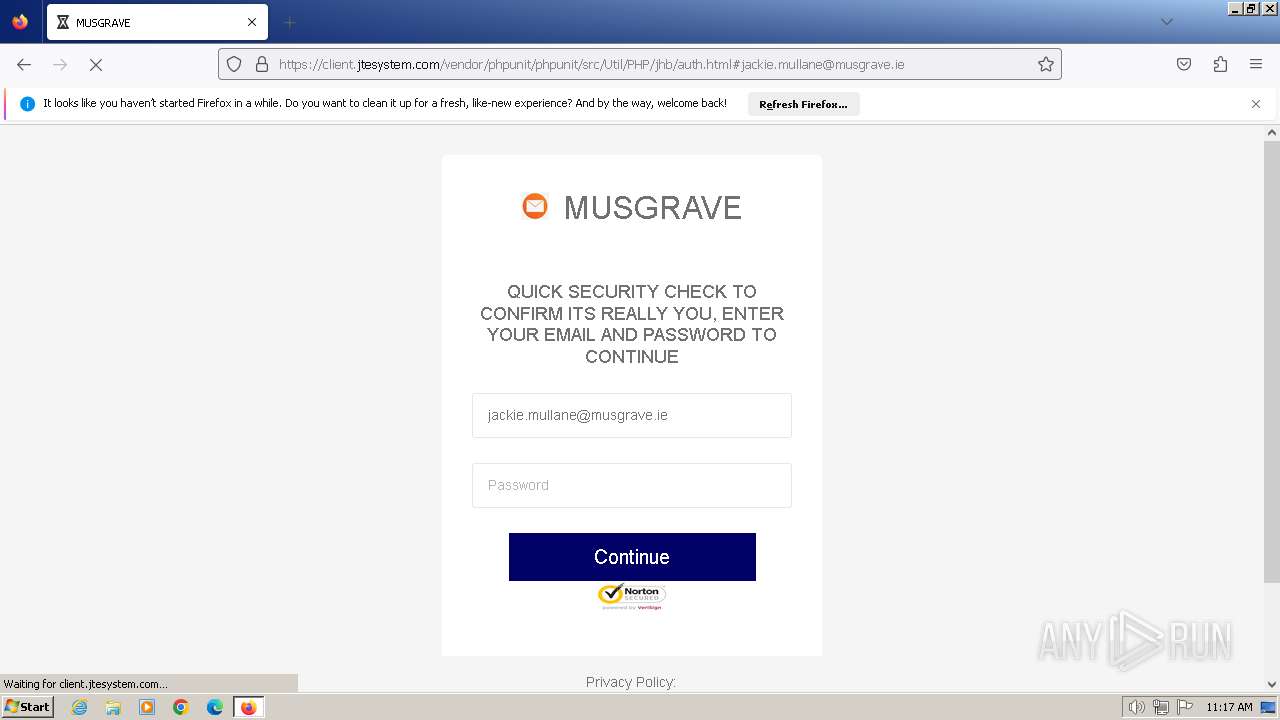Click the Firefox logo icon in the tab bar

pyautogui.click(x=20, y=22)
